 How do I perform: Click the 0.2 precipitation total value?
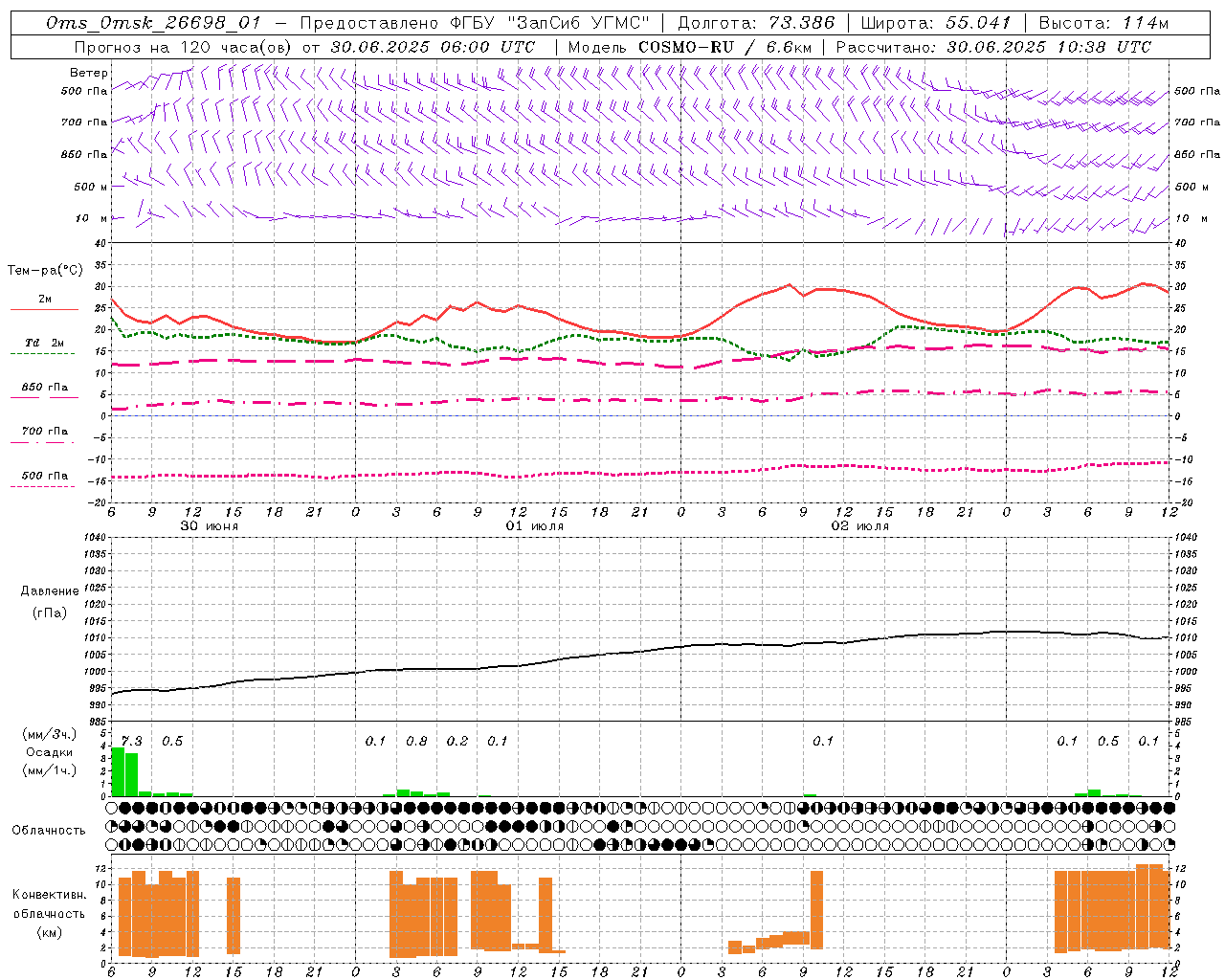click(x=457, y=741)
